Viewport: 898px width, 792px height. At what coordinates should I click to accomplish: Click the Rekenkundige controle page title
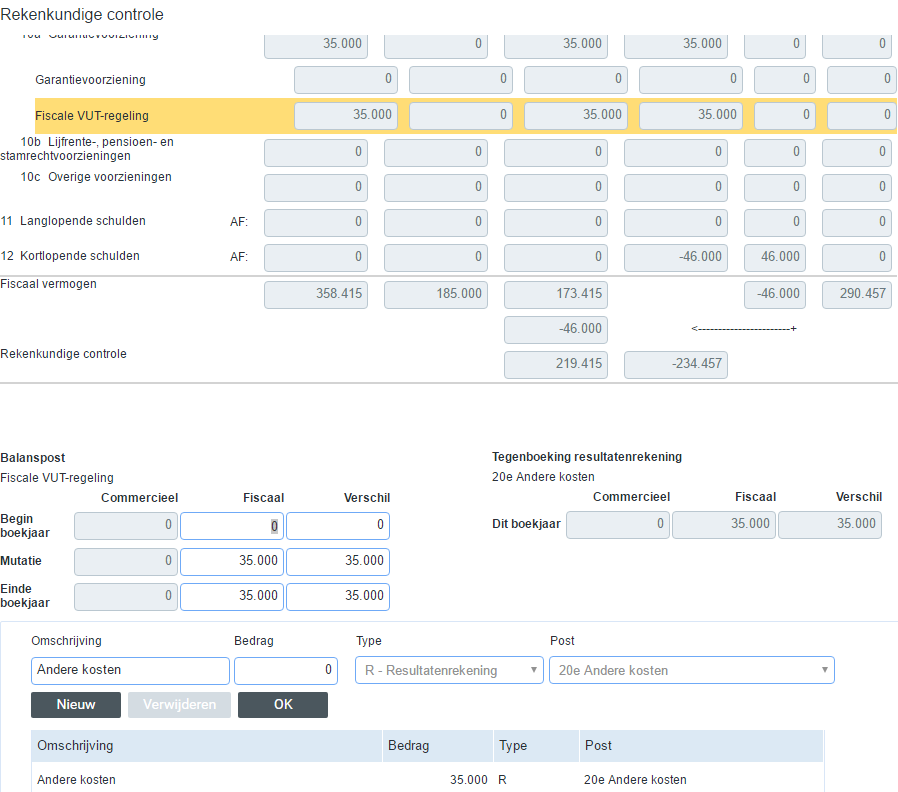82,14
